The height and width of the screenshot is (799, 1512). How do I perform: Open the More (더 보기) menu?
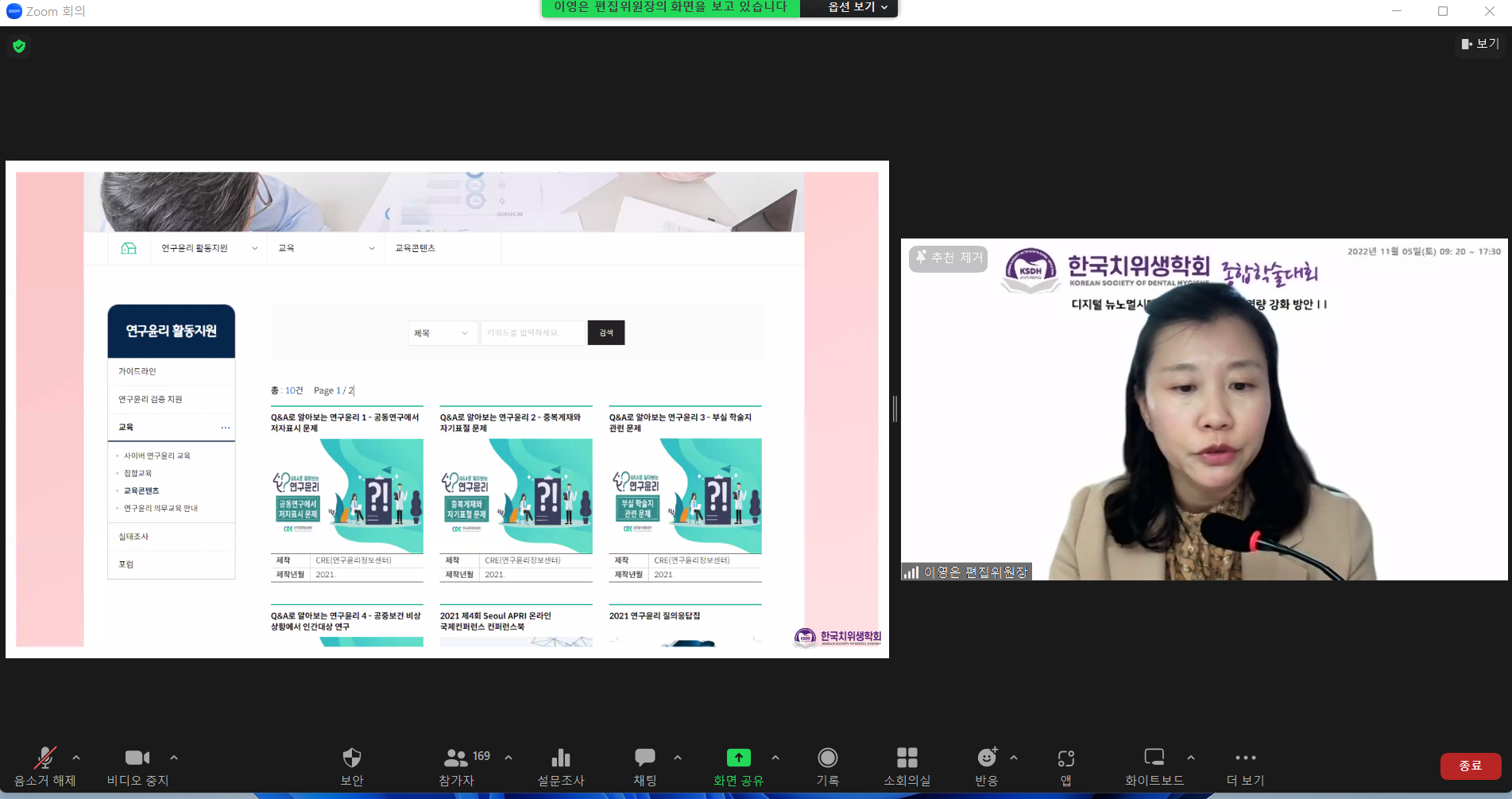(x=1245, y=758)
